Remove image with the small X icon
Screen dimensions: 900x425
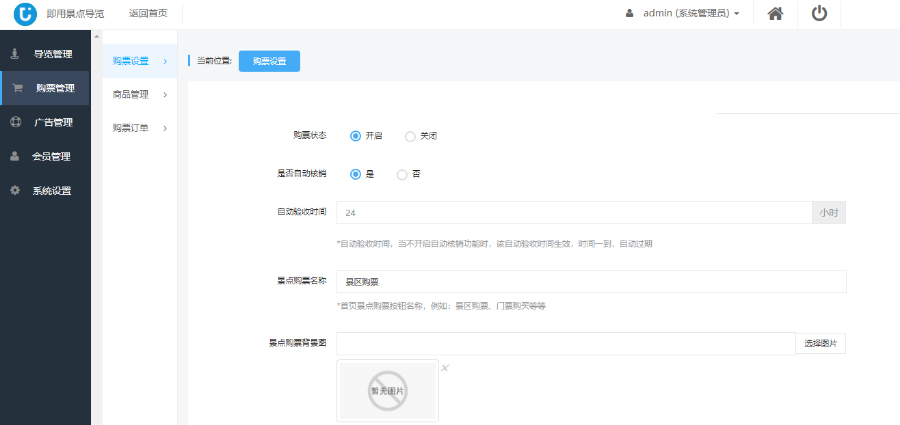click(445, 368)
